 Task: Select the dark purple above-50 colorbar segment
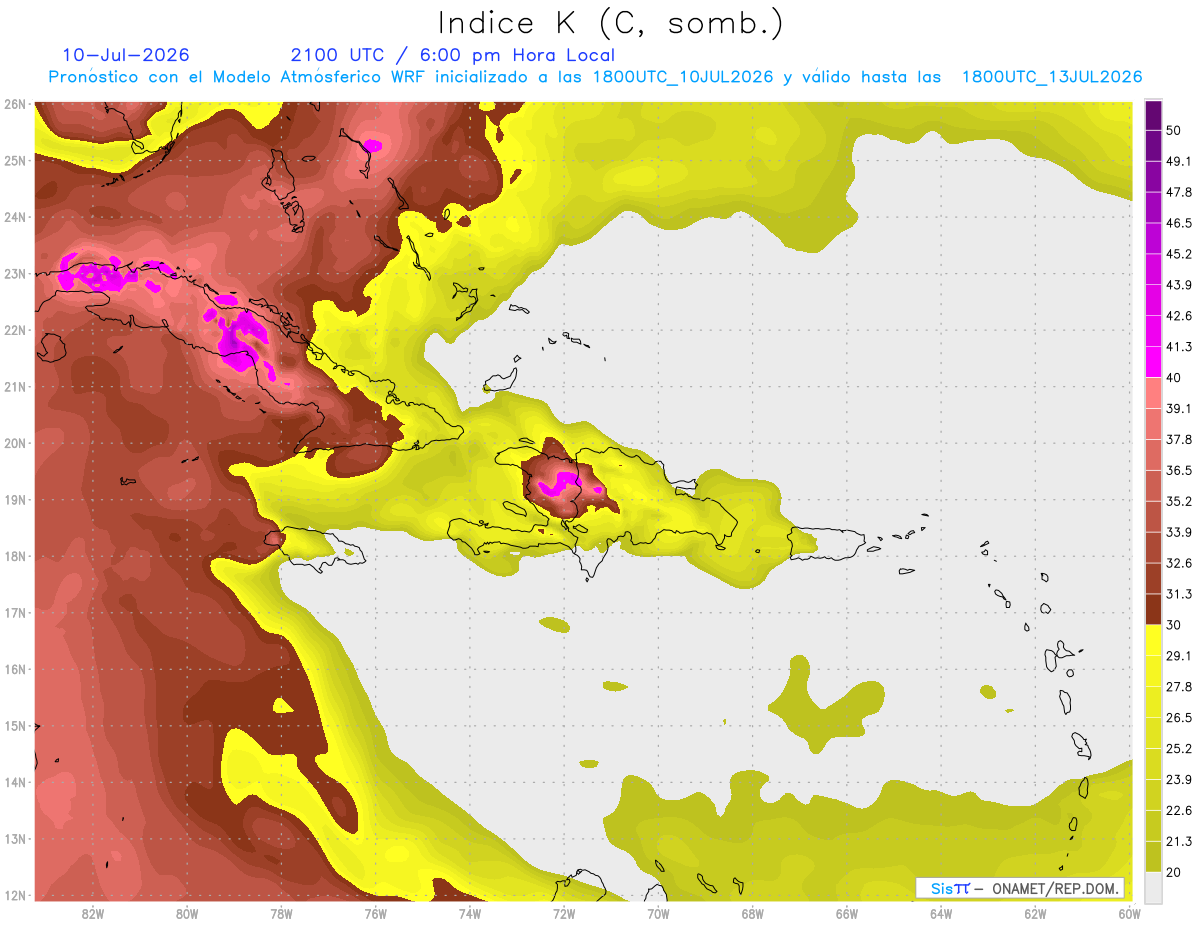(1153, 115)
